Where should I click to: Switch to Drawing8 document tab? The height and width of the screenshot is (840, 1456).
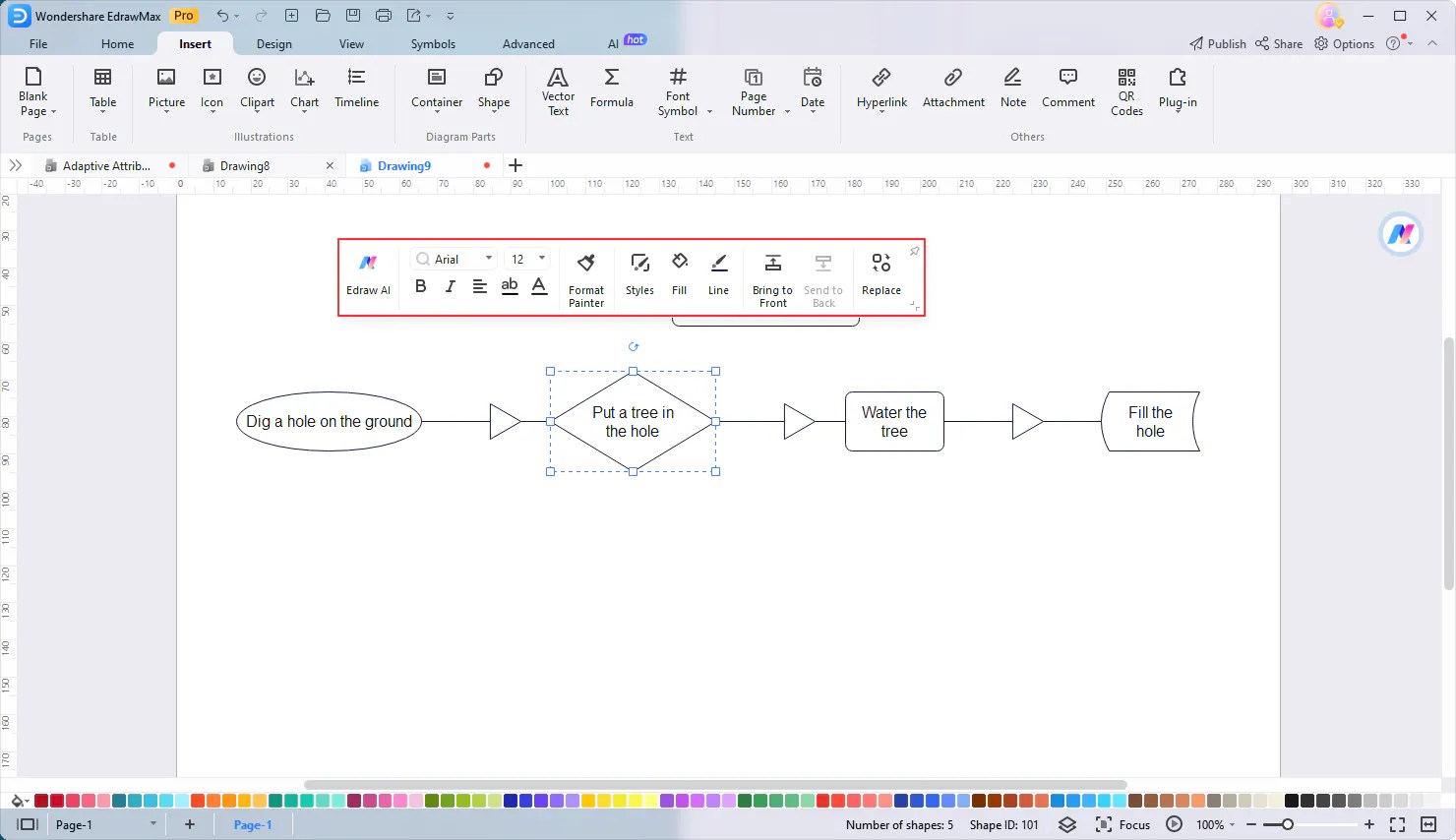[x=244, y=165]
